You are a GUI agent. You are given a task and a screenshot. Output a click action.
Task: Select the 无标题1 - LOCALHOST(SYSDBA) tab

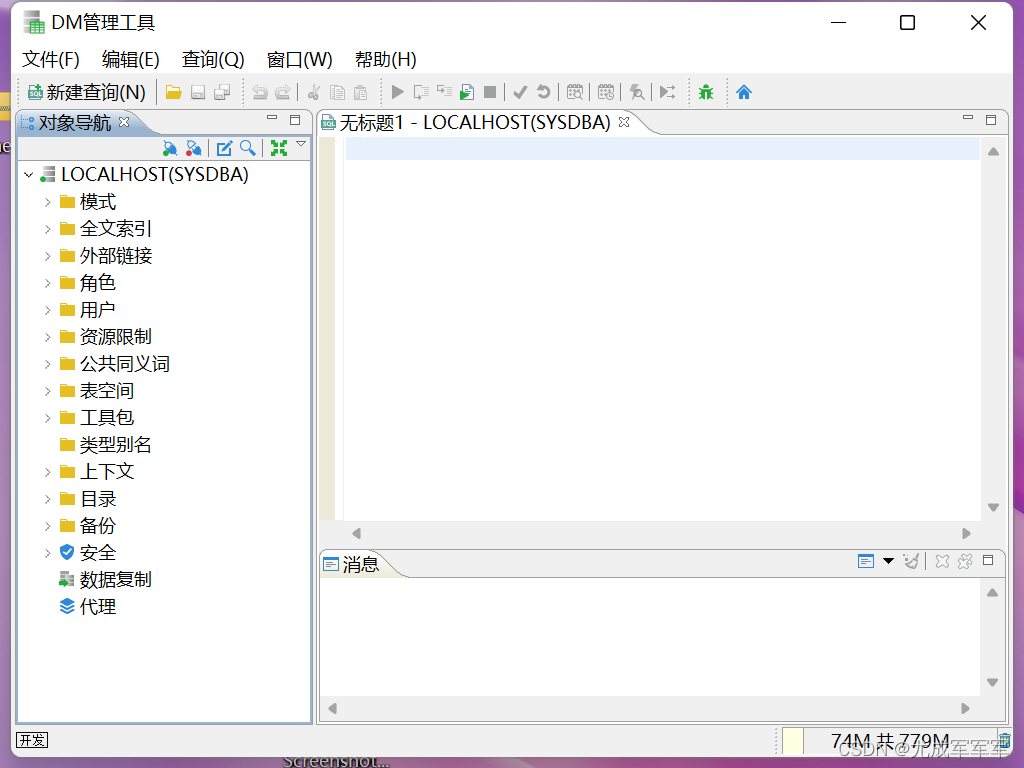[475, 122]
